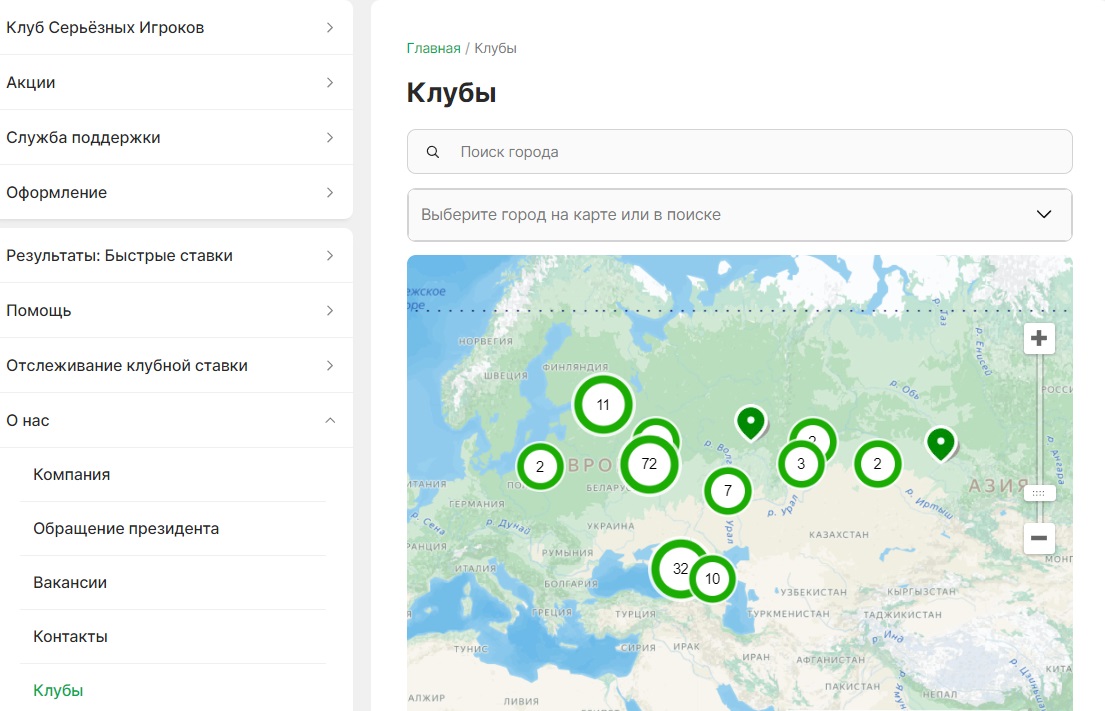Open Акции menu item
The height and width of the screenshot is (711, 1105).
pos(176,82)
